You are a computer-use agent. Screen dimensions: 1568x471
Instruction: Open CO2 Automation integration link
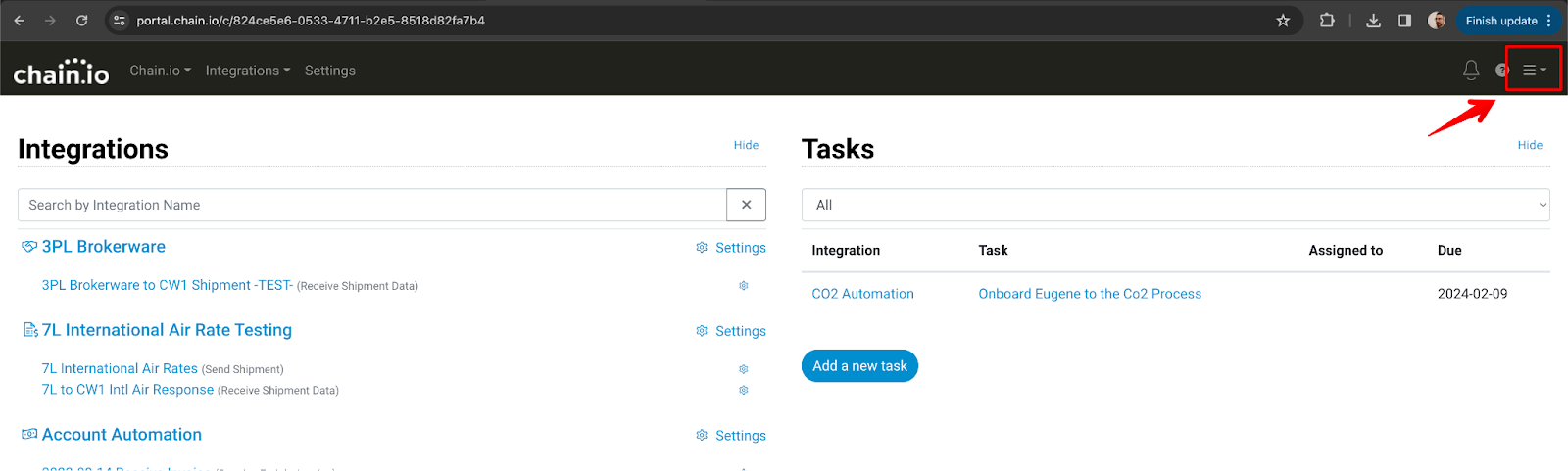click(x=863, y=294)
